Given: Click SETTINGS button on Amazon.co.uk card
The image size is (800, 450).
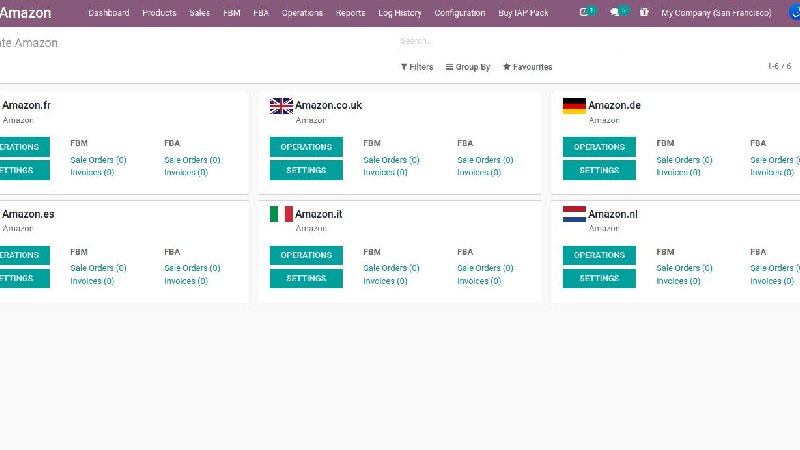Looking at the screenshot, I should coord(306,170).
